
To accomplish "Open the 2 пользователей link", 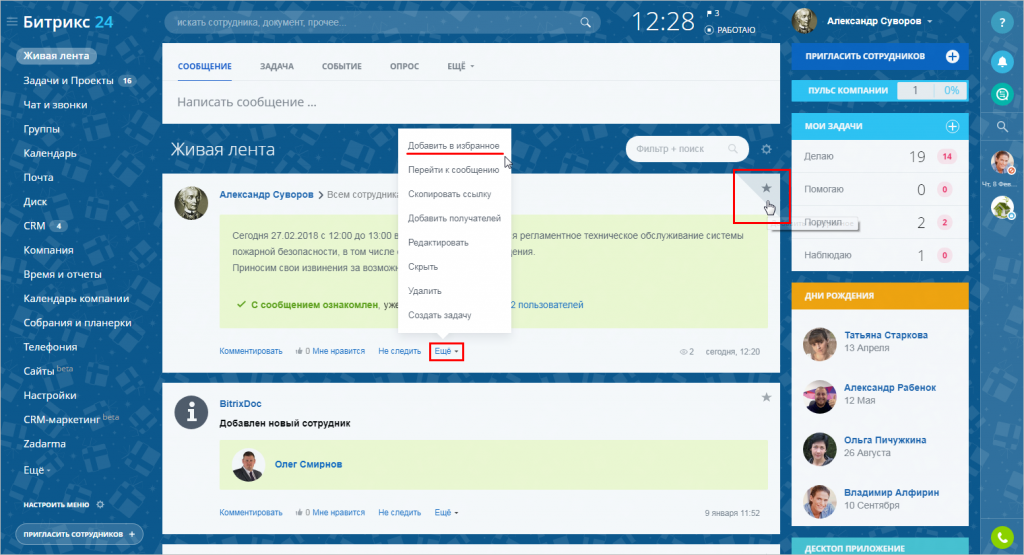I will (x=547, y=305).
